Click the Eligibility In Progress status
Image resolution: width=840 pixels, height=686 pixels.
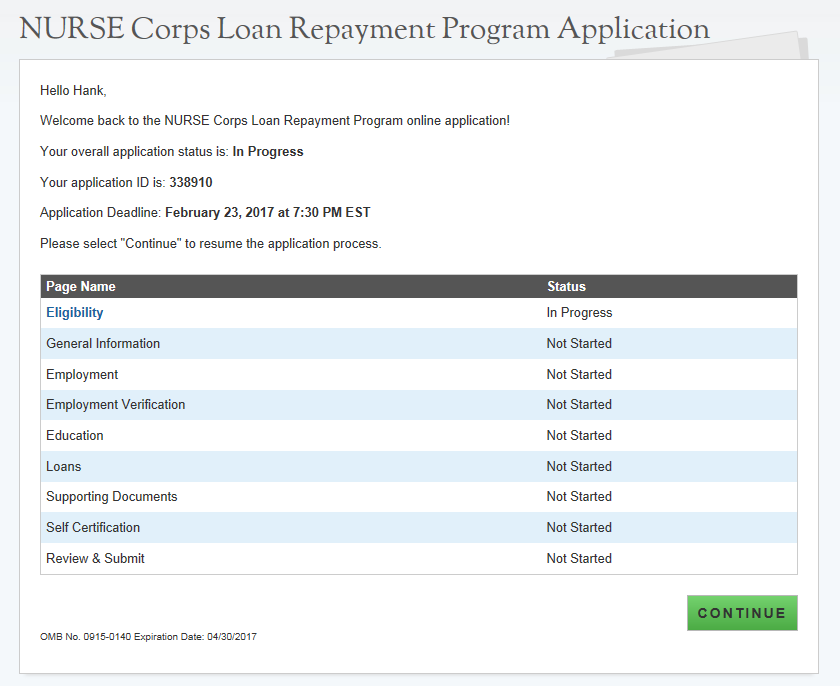coord(579,313)
